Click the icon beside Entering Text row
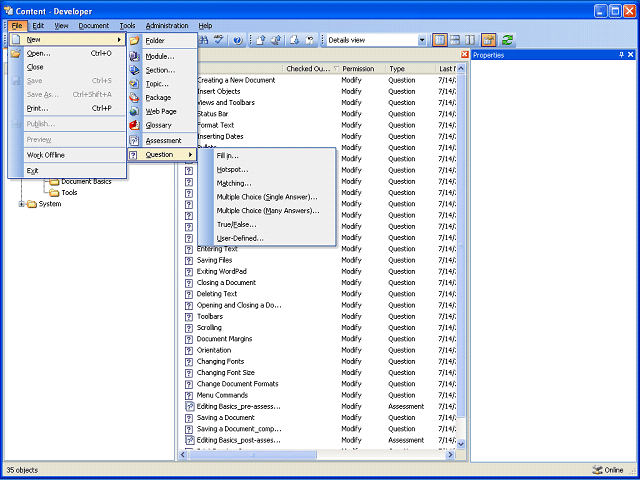The width and height of the screenshot is (640, 480). click(189, 249)
